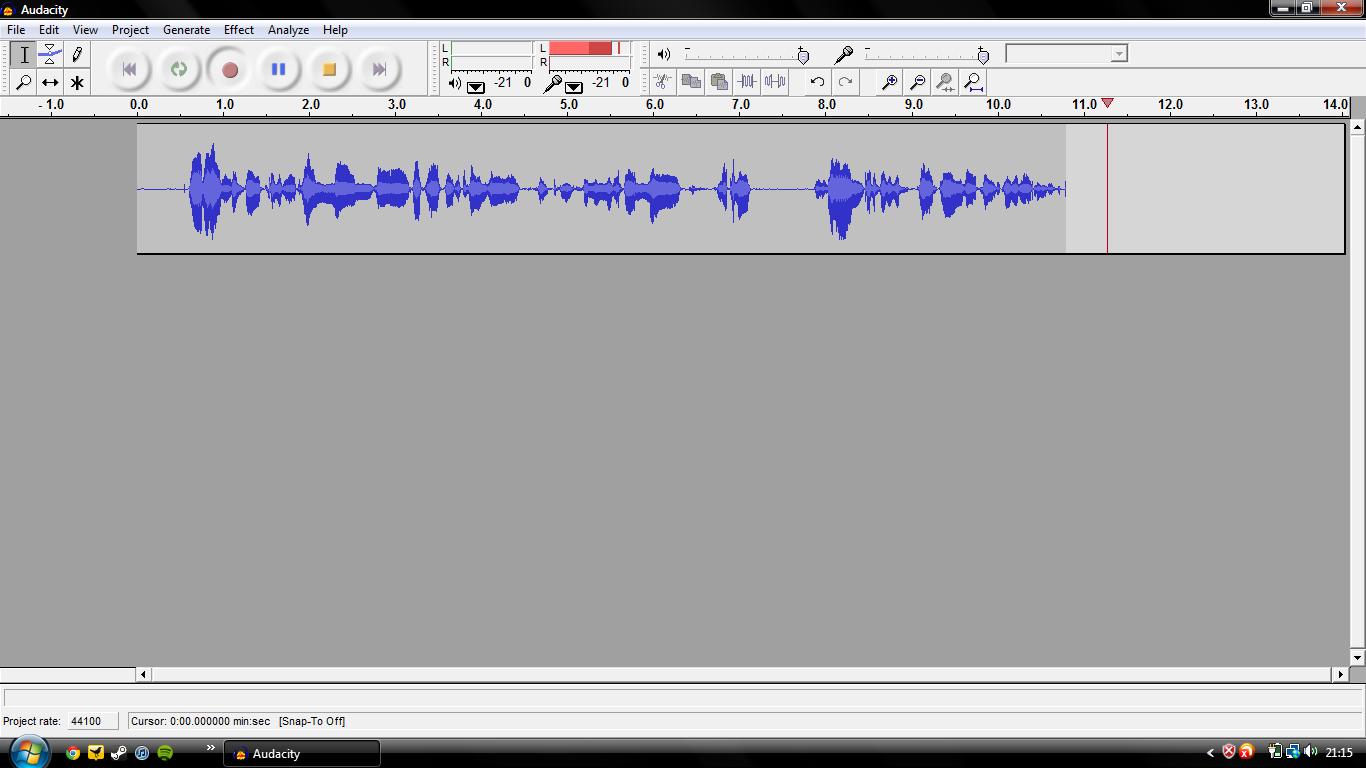Select the Multi-tool asterisk
The width and height of the screenshot is (1366, 768).
(77, 82)
